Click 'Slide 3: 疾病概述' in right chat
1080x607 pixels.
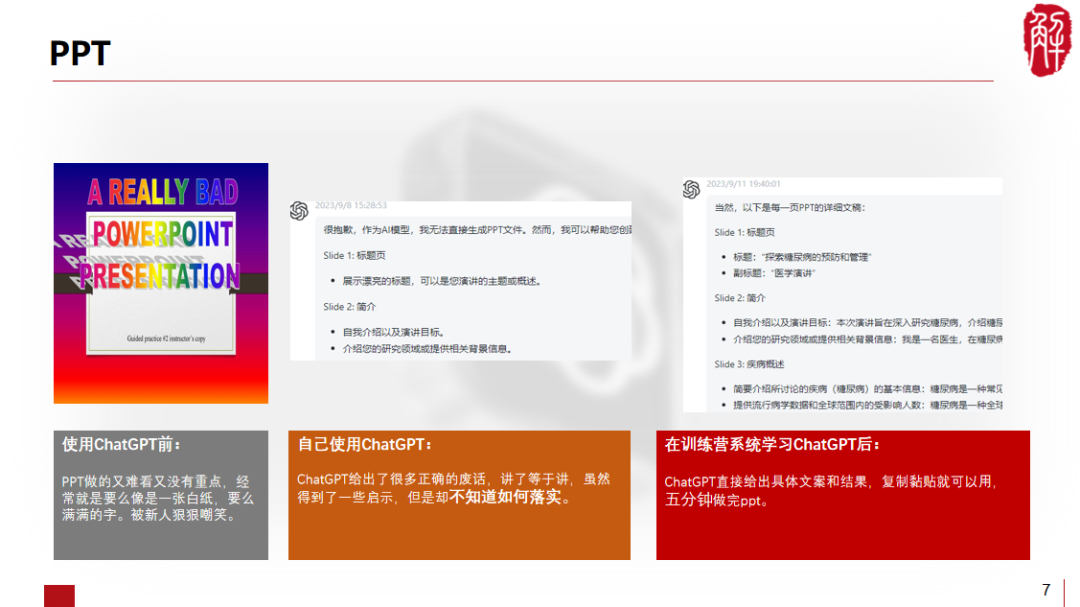[749, 364]
